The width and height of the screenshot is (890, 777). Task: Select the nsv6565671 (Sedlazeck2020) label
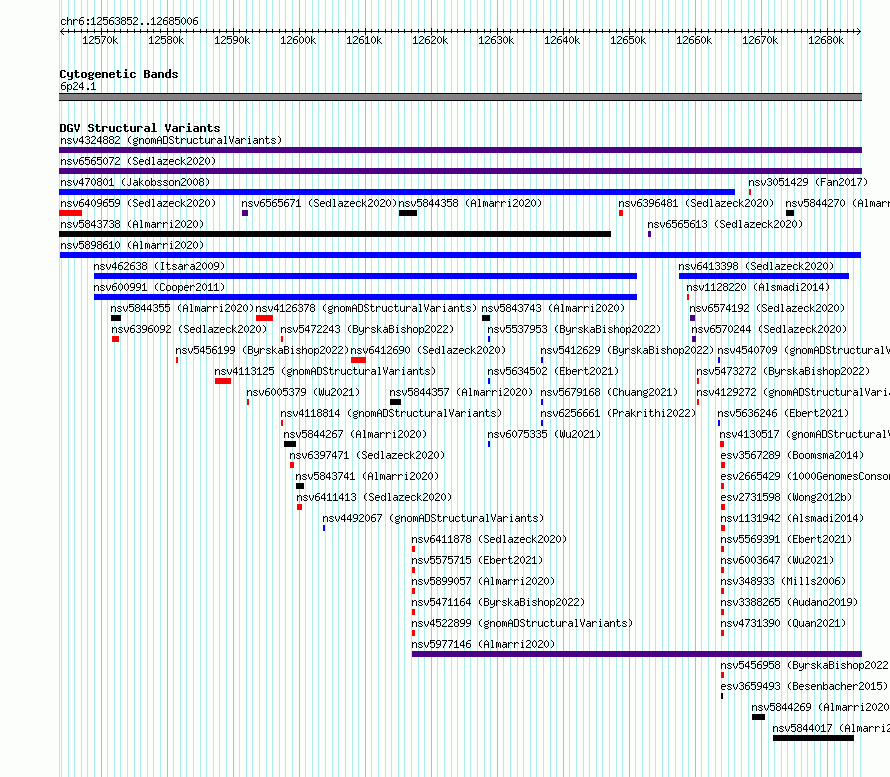tap(318, 203)
